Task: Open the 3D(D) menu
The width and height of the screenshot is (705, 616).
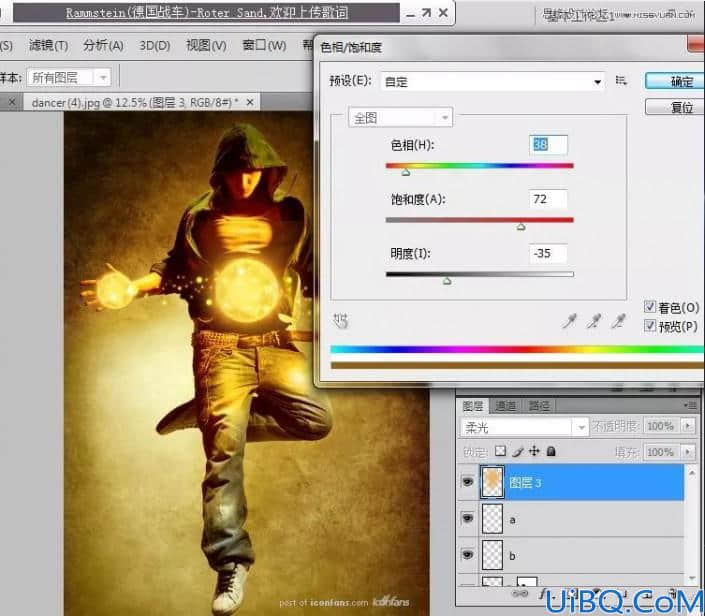Action: [x=155, y=45]
